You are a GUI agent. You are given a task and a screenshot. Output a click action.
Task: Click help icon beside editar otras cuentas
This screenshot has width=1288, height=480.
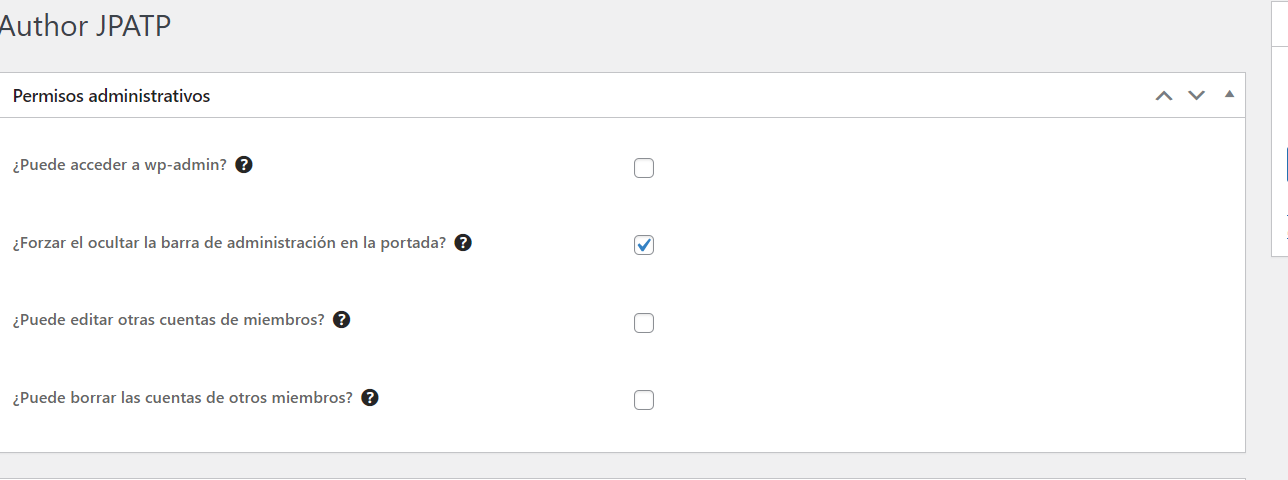click(x=341, y=319)
